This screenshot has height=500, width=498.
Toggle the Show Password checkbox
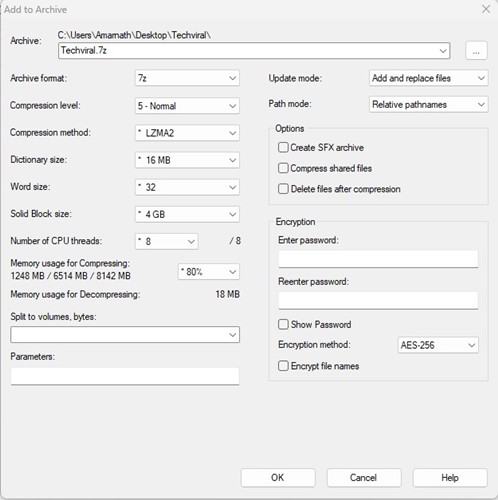point(283,324)
